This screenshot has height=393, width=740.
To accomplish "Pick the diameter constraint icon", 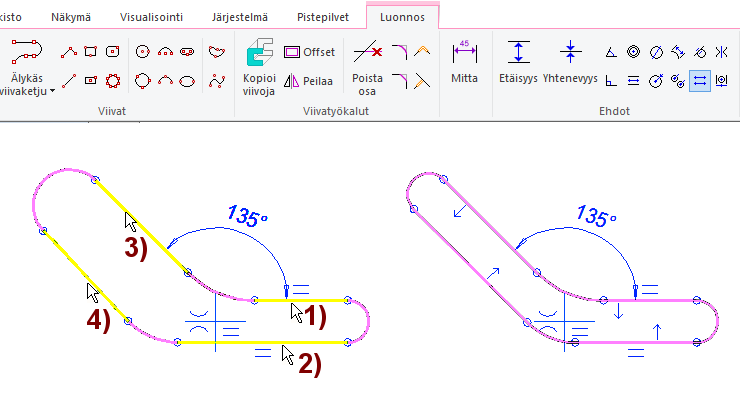I will (656, 52).
